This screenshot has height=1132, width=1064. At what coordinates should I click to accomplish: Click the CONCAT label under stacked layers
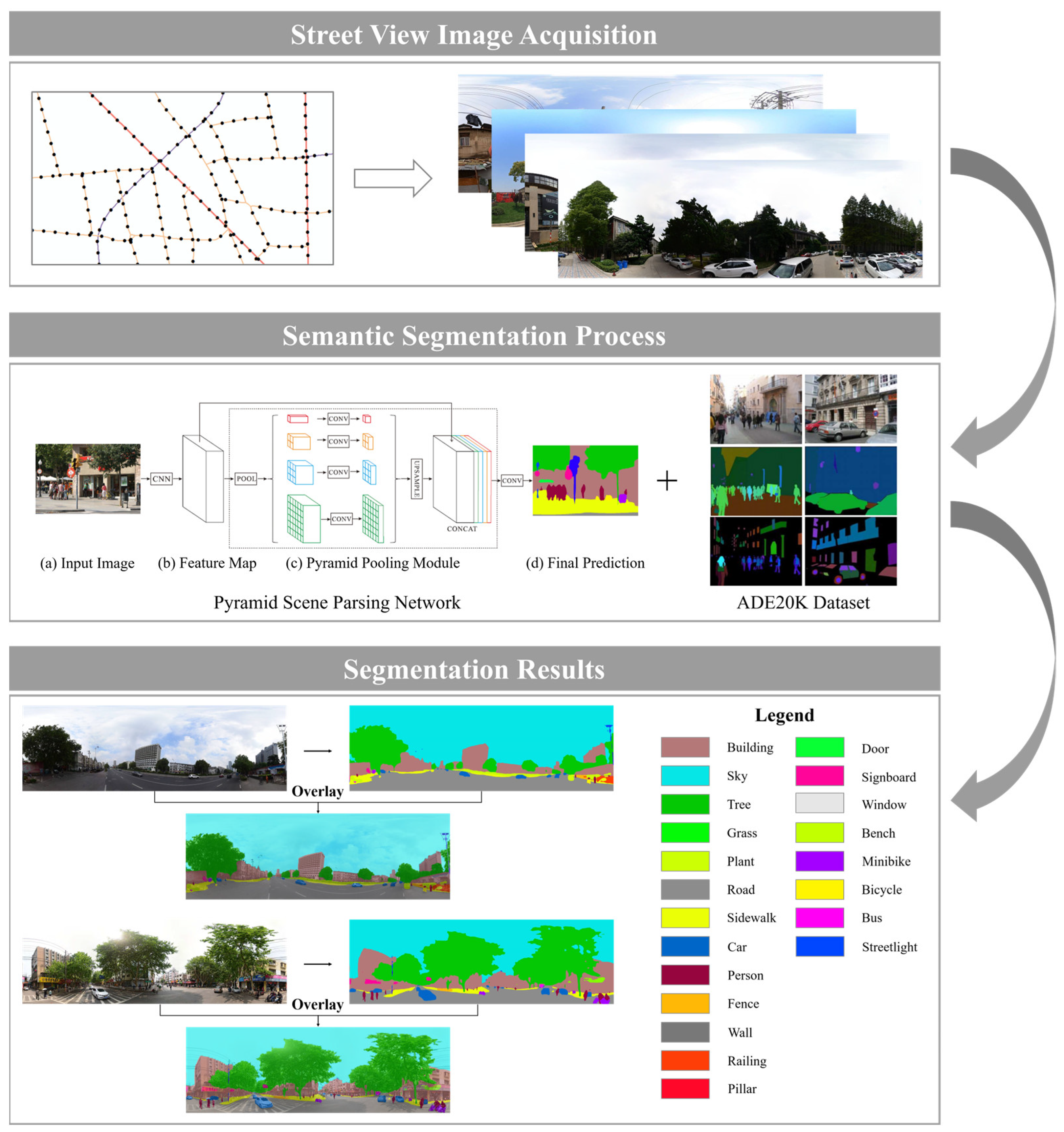coord(461,529)
